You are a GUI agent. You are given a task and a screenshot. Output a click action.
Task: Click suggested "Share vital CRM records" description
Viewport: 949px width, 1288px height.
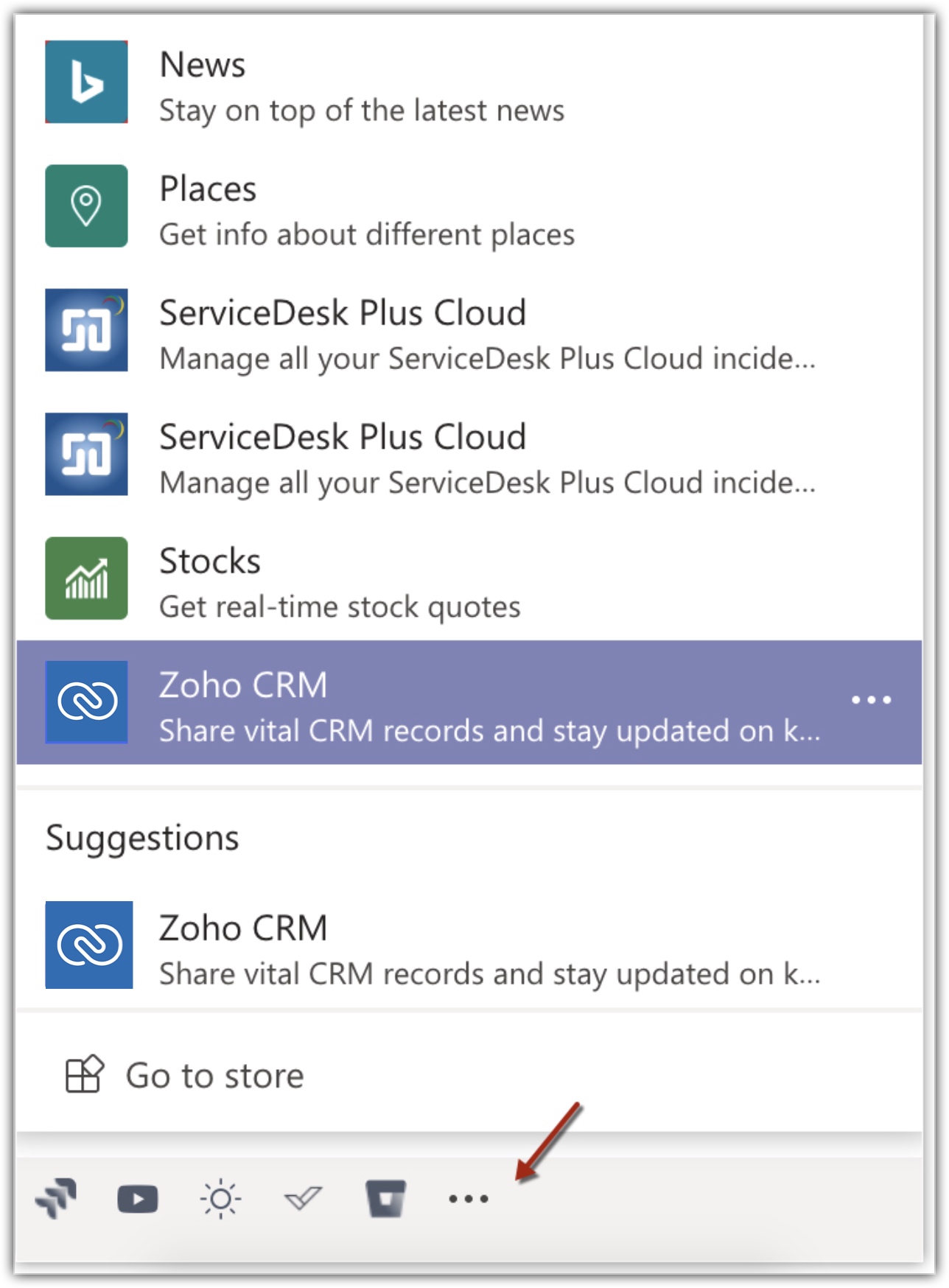click(490, 974)
